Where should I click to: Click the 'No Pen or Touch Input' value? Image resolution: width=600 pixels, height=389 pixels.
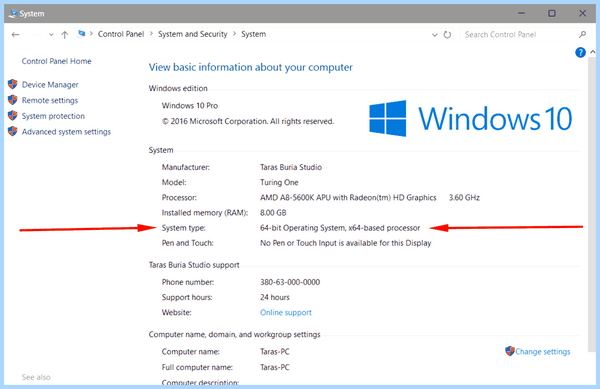click(x=346, y=243)
